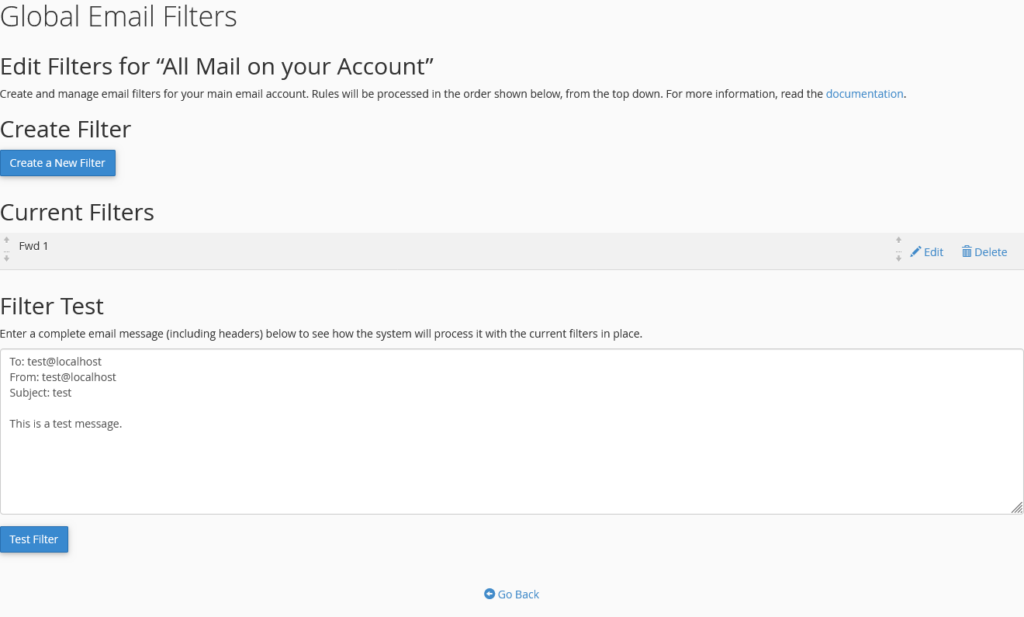Follow the Go Back link text

pos(518,594)
